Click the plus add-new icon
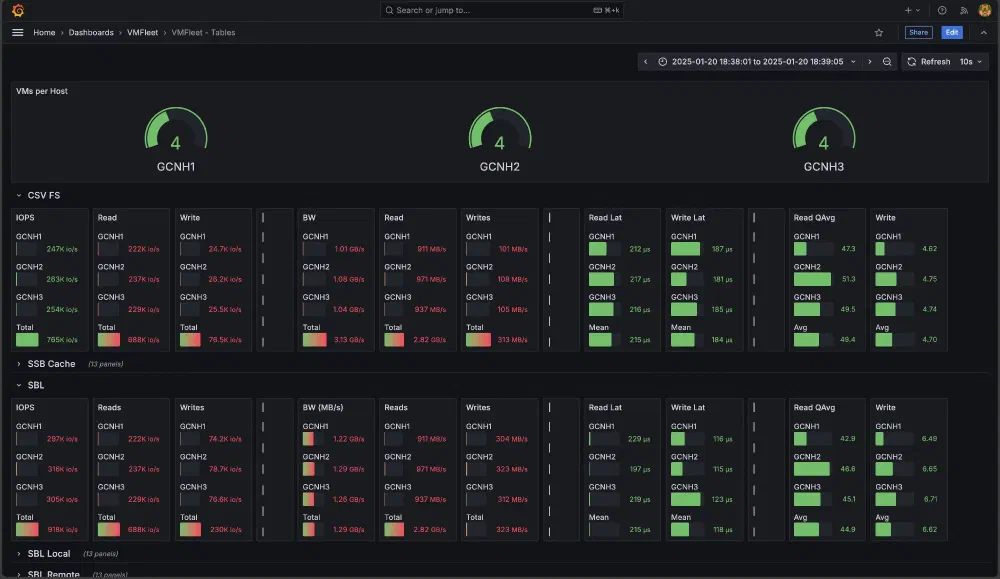Image resolution: width=1000 pixels, height=579 pixels. (x=908, y=10)
